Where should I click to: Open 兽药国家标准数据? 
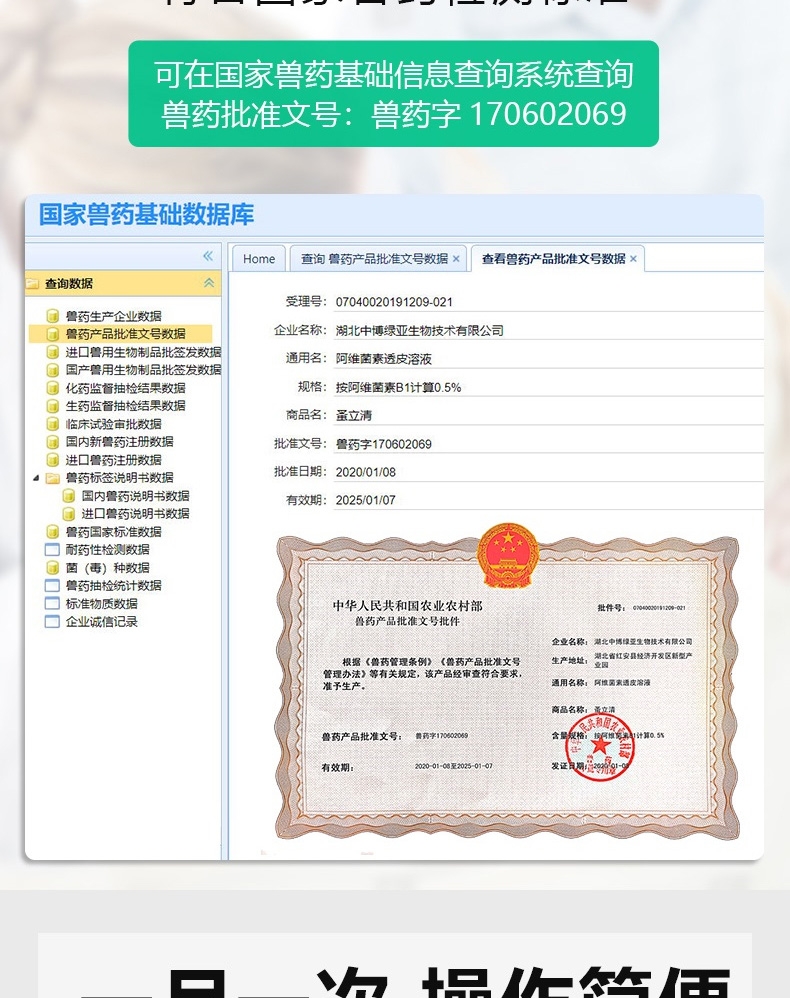(113, 531)
